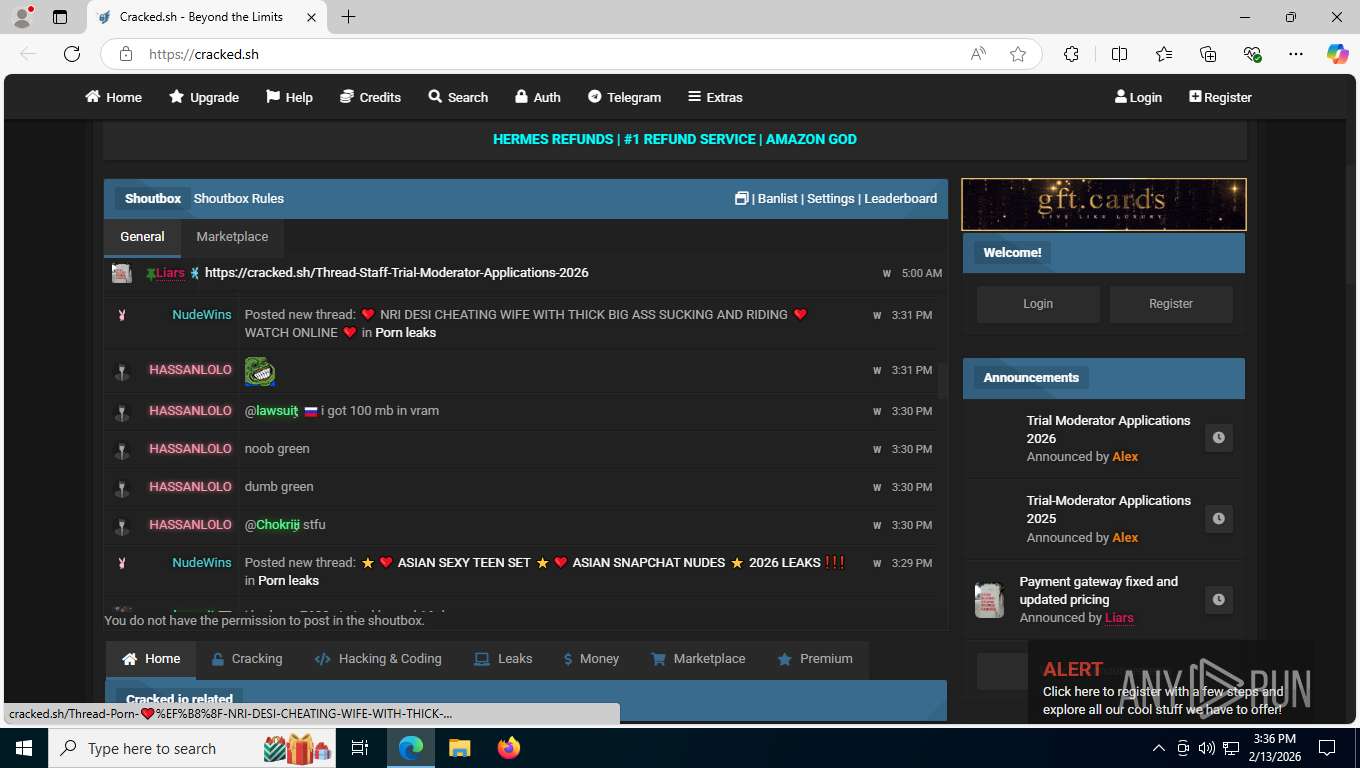
Task: Select the Home forum tab
Action: click(151, 659)
